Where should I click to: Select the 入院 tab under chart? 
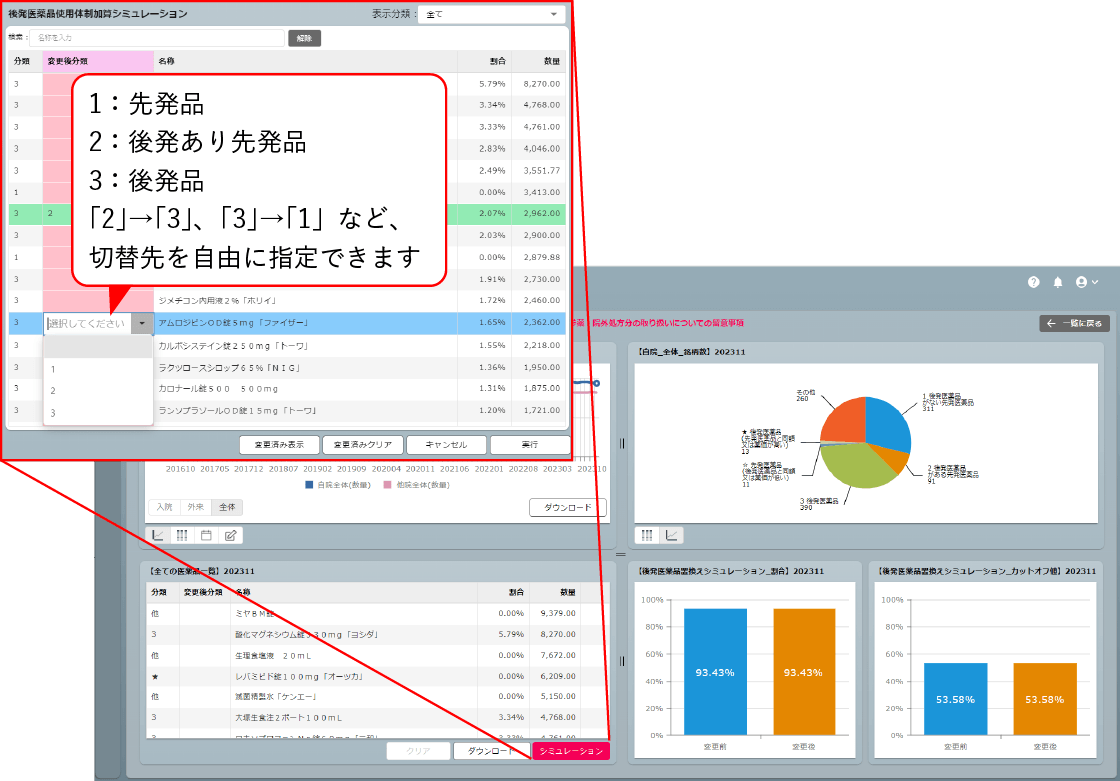tap(164, 507)
